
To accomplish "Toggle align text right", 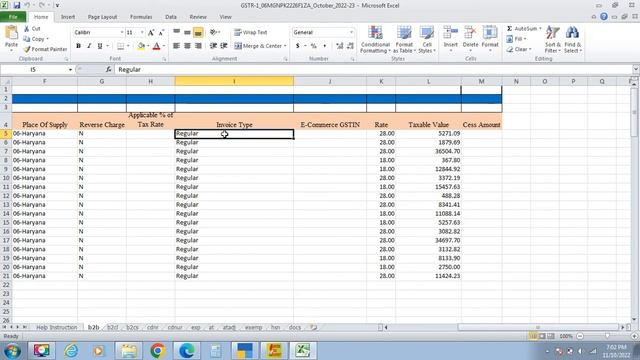I will pos(198,46).
